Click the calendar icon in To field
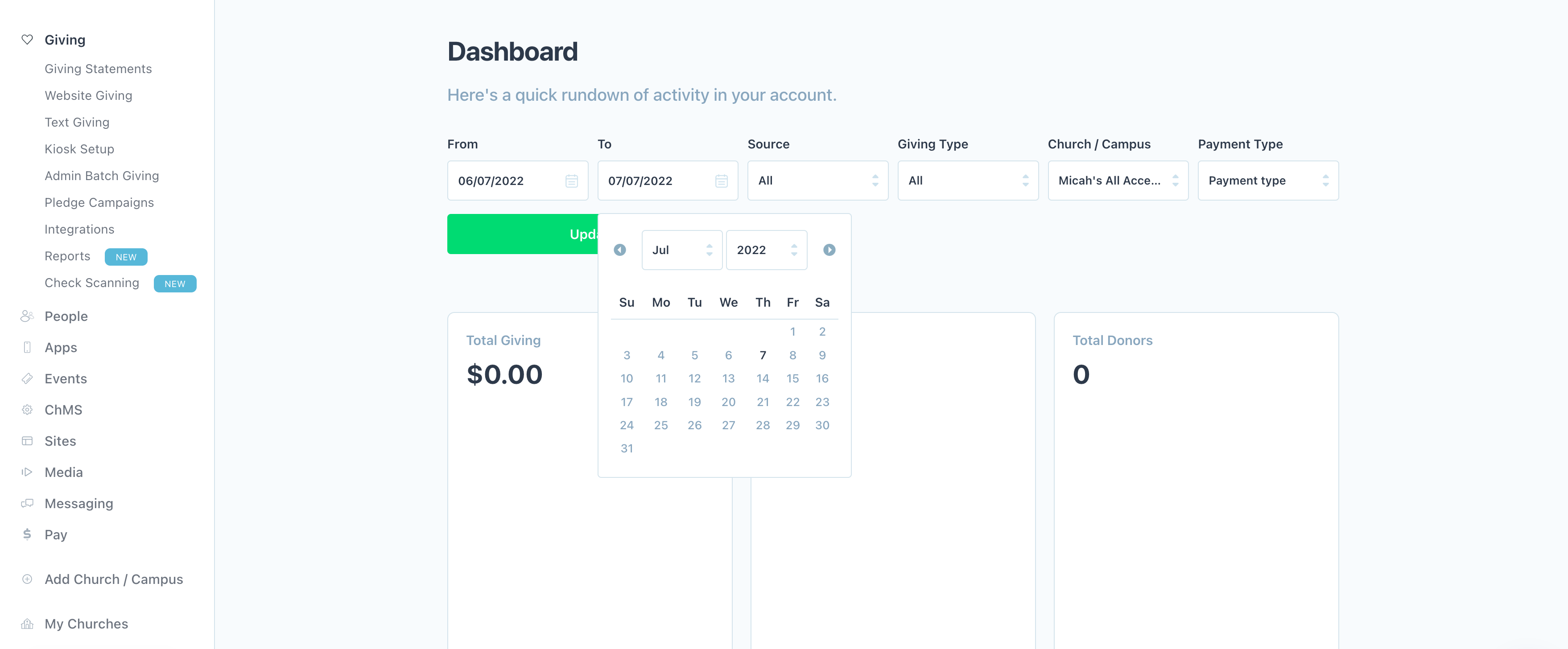The height and width of the screenshot is (649, 1568). click(721, 181)
